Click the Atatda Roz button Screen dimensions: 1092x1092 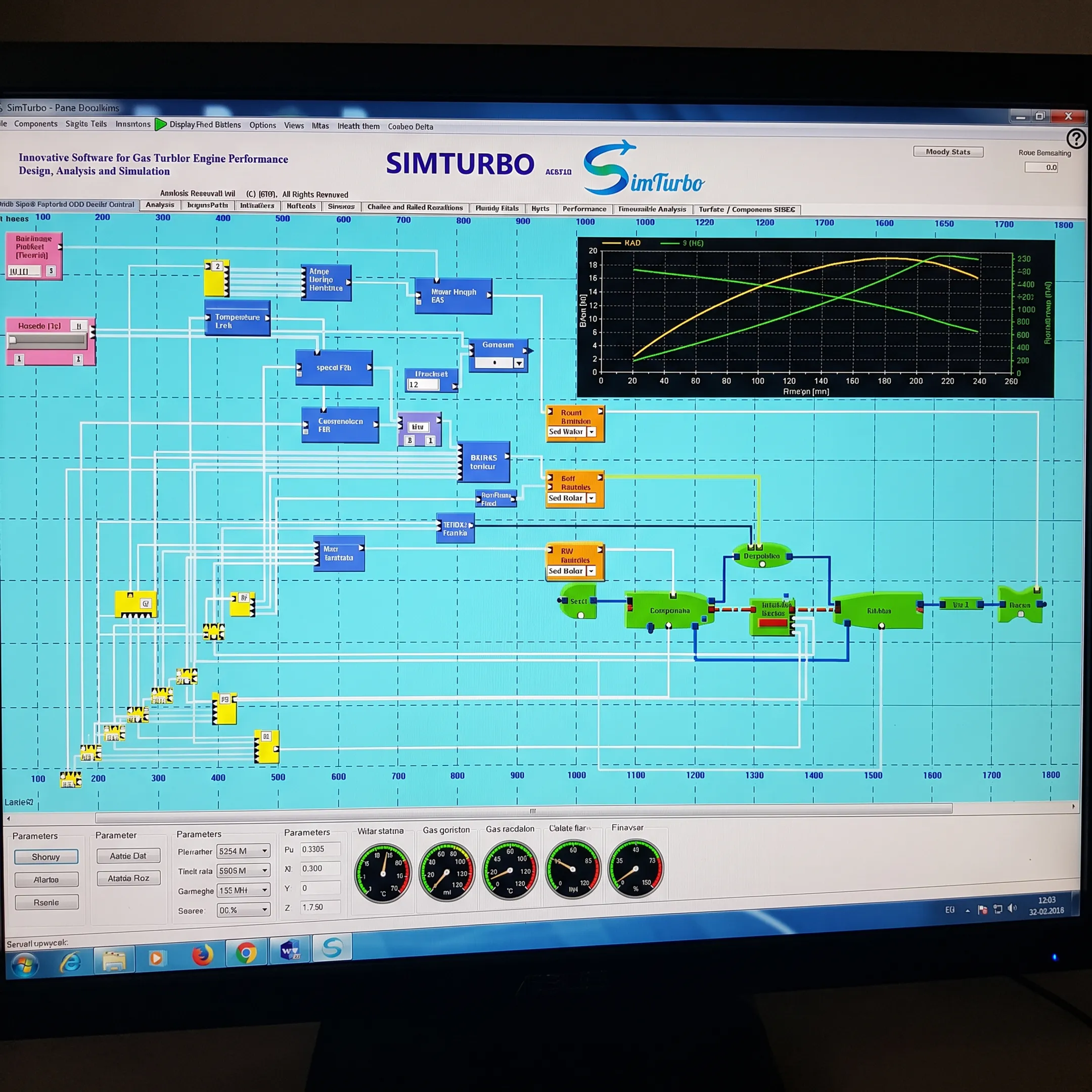(x=128, y=878)
